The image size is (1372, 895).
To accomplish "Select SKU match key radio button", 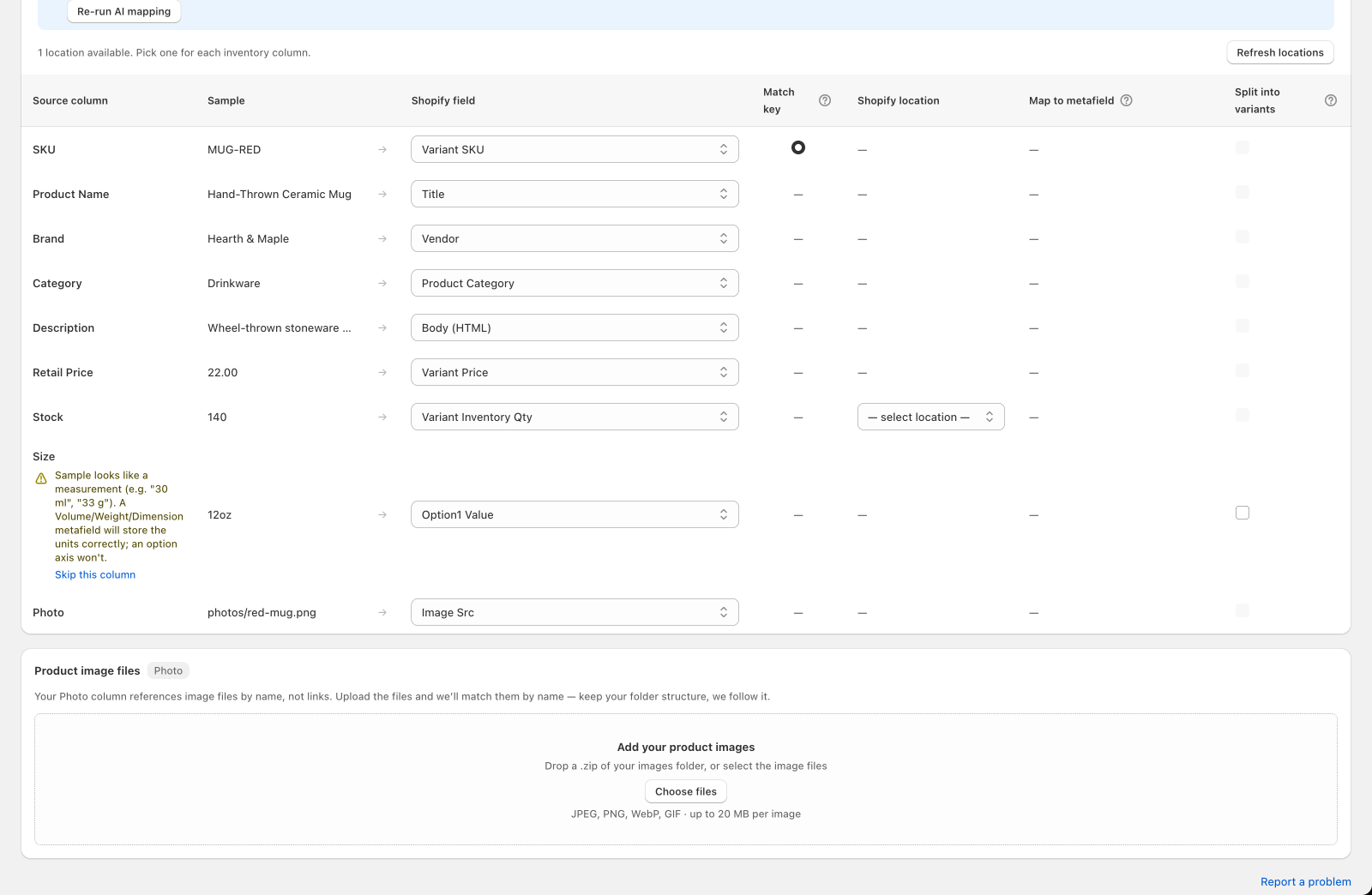I will [798, 147].
